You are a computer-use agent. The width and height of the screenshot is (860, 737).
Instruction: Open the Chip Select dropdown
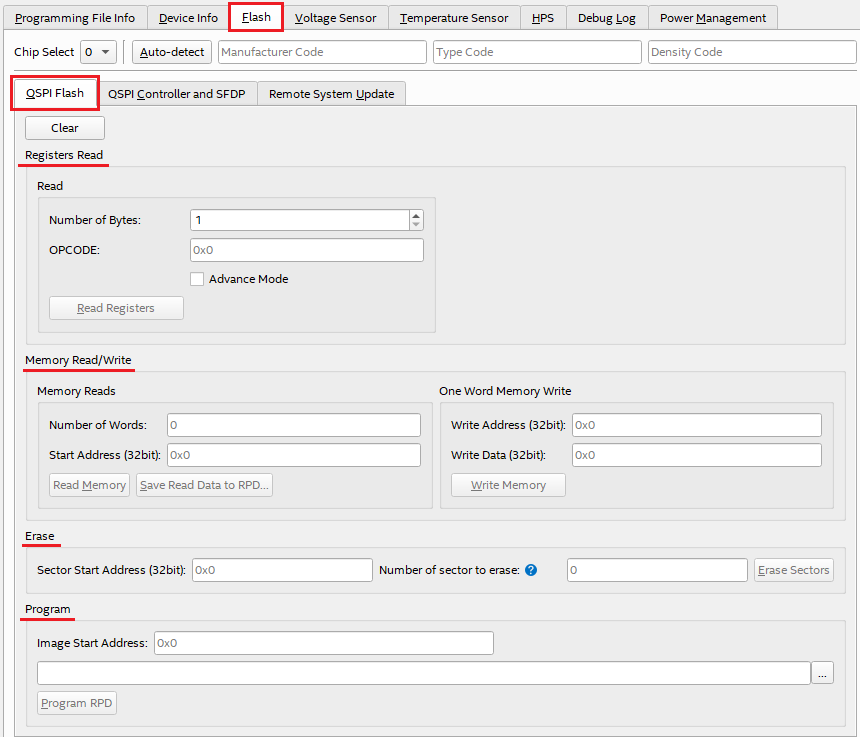coord(99,52)
